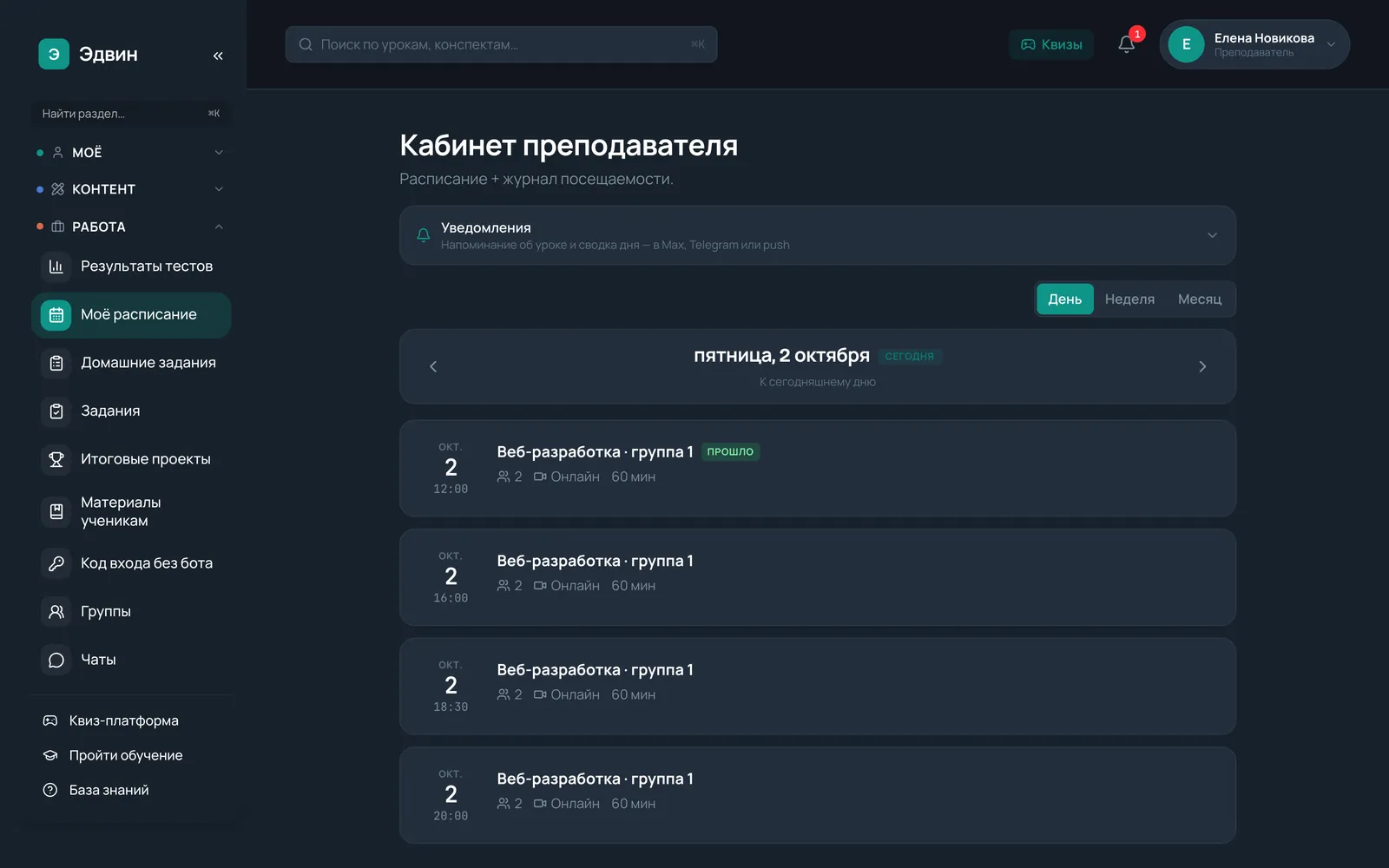Go to next day arrow
The width and height of the screenshot is (1389, 868).
[1202, 366]
